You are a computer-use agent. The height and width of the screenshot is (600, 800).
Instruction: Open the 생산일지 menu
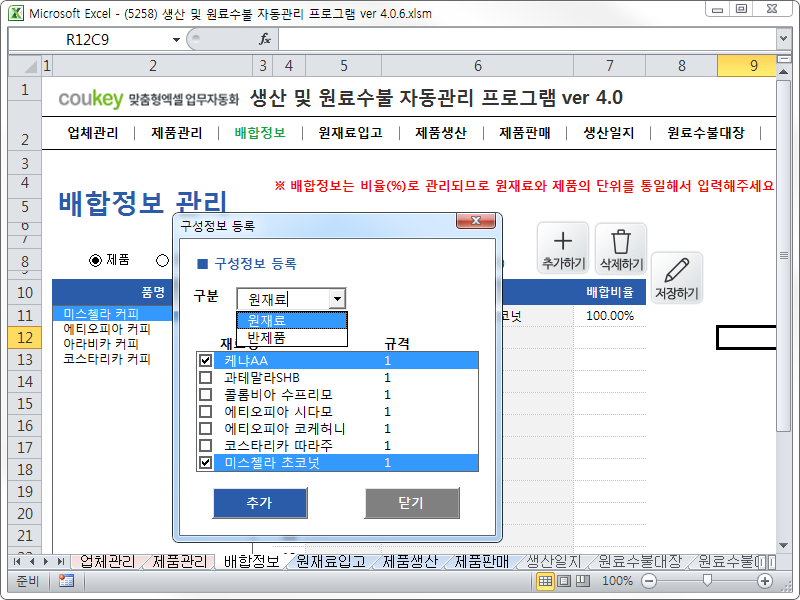coord(609,133)
